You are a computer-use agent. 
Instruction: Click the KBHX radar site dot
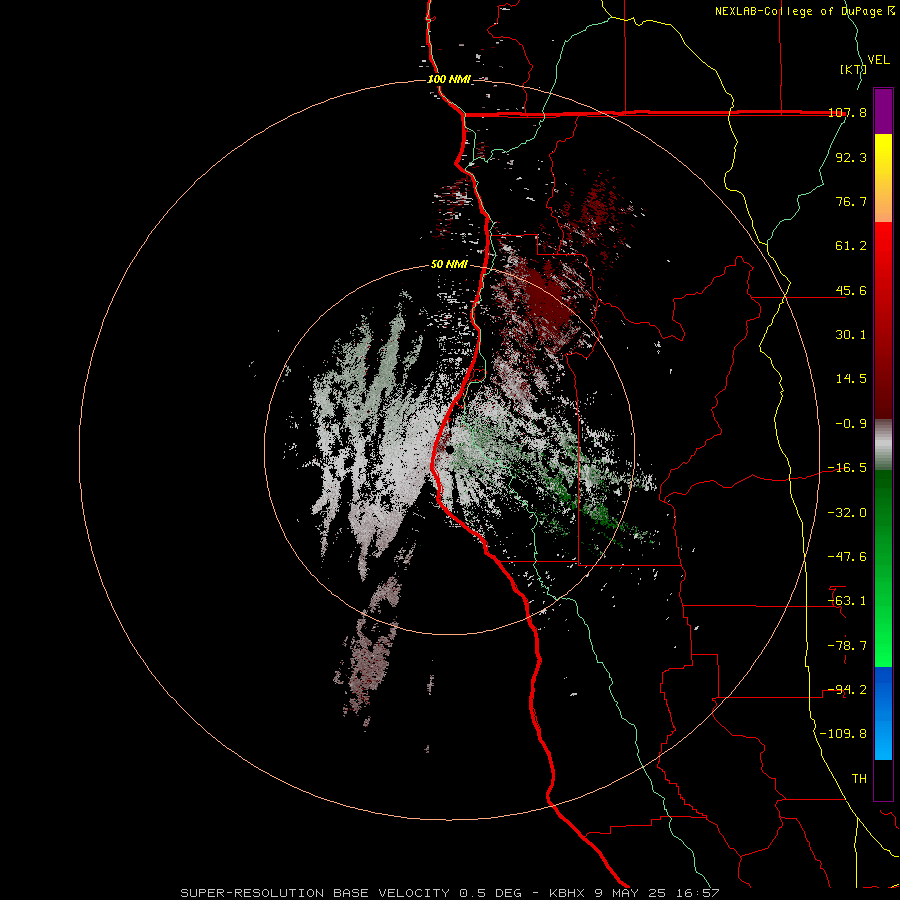click(449, 450)
